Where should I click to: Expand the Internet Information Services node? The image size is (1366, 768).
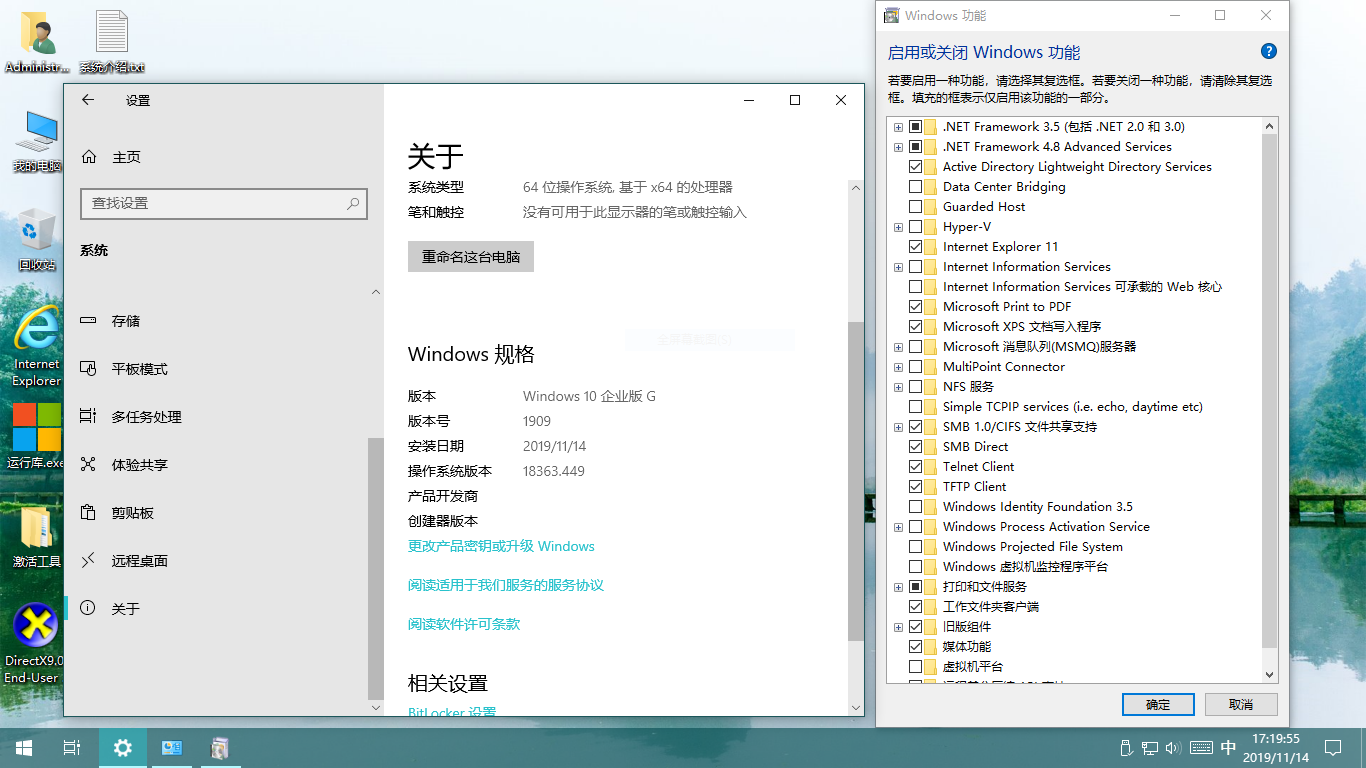click(898, 267)
